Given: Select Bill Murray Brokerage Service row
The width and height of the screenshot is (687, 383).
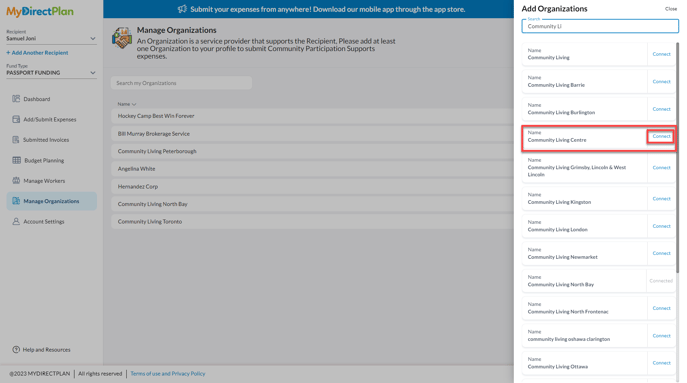Looking at the screenshot, I should (312, 134).
